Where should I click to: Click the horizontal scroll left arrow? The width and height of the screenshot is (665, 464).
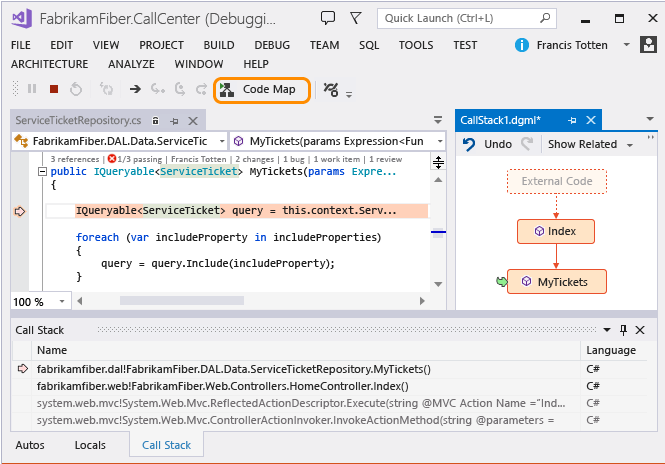click(x=80, y=301)
